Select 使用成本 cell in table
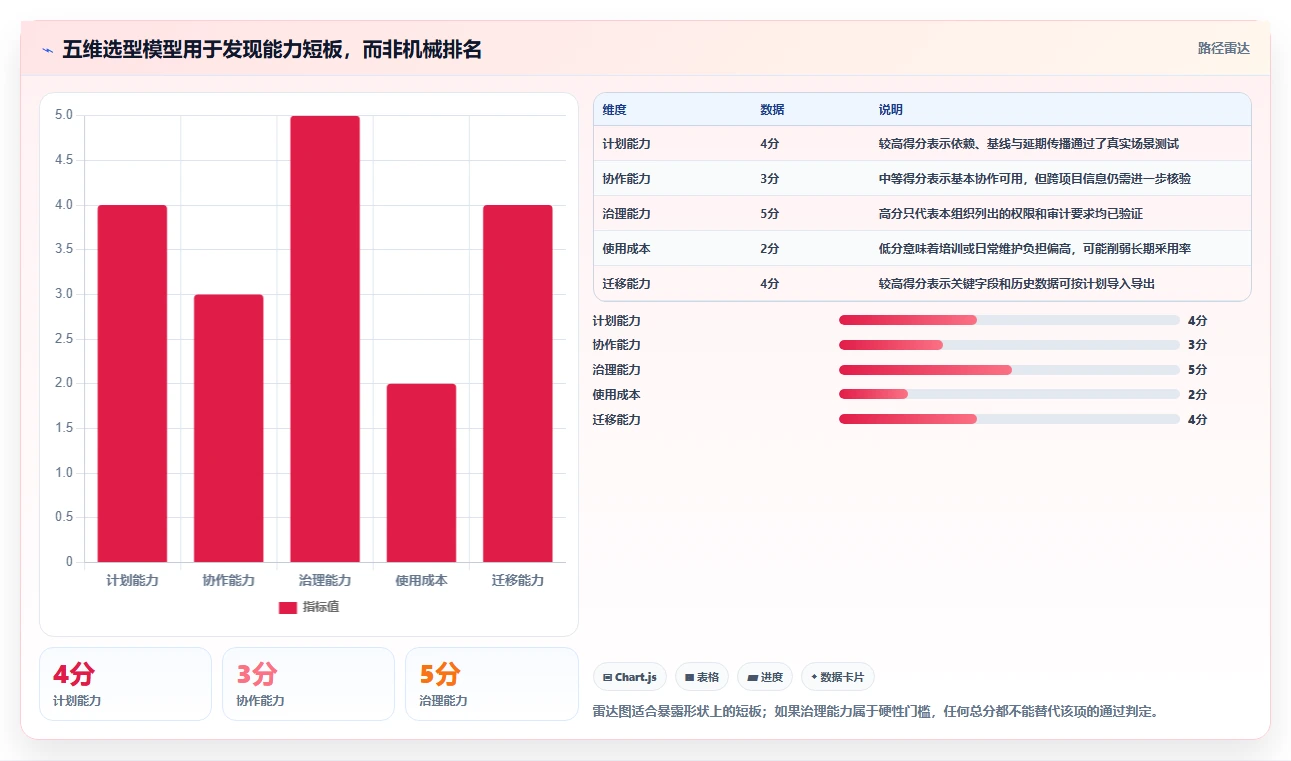The width and height of the screenshot is (1291, 761). 627,249
